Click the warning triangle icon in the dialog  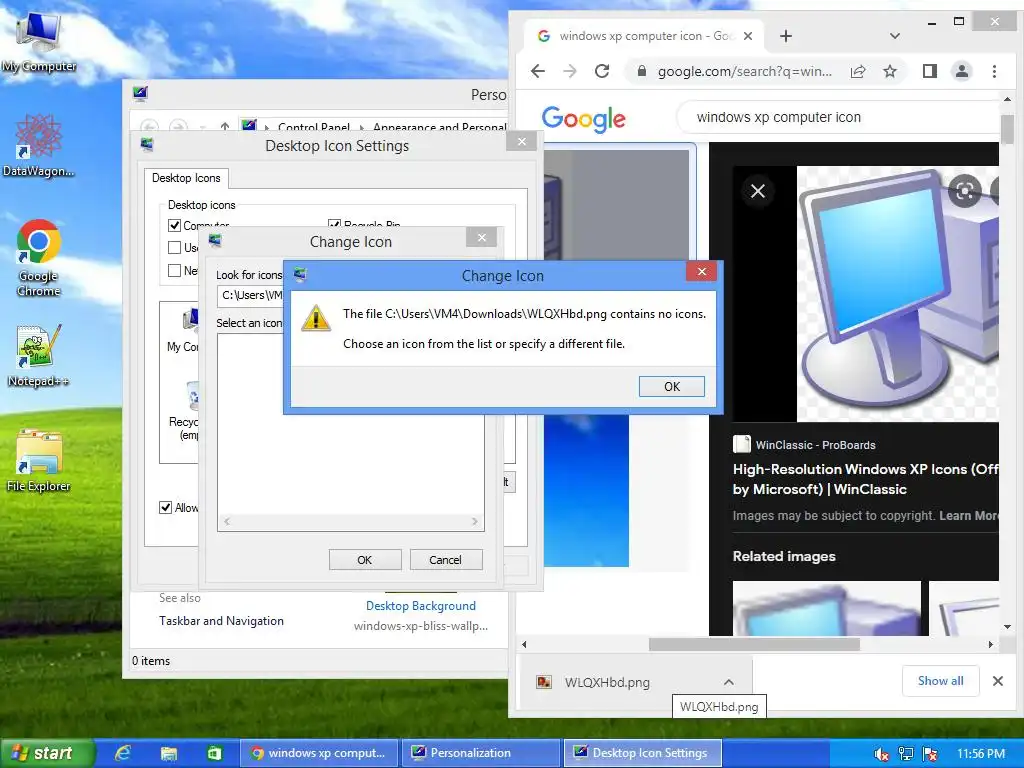pyautogui.click(x=315, y=318)
